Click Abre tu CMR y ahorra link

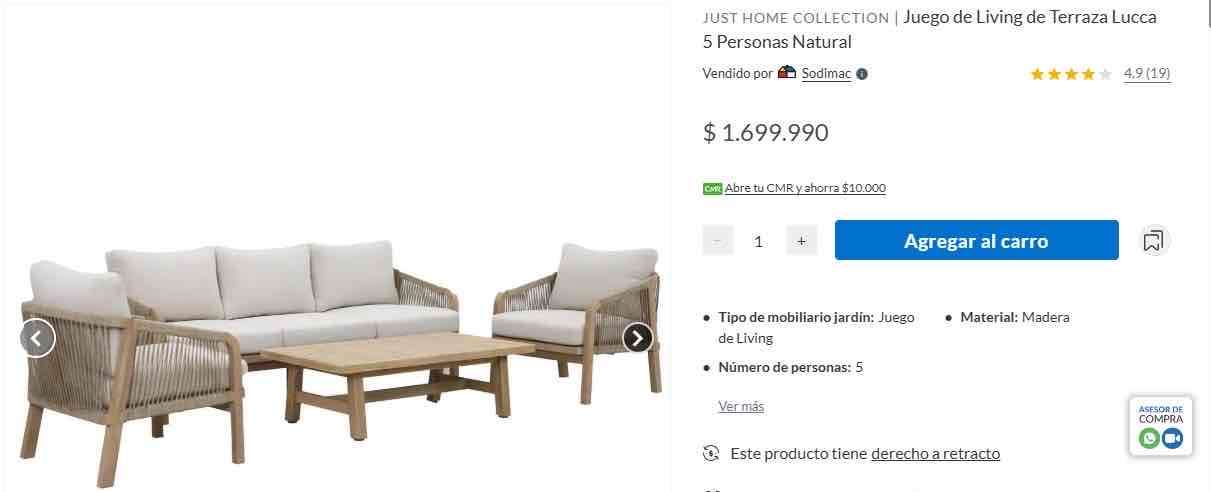coord(805,188)
